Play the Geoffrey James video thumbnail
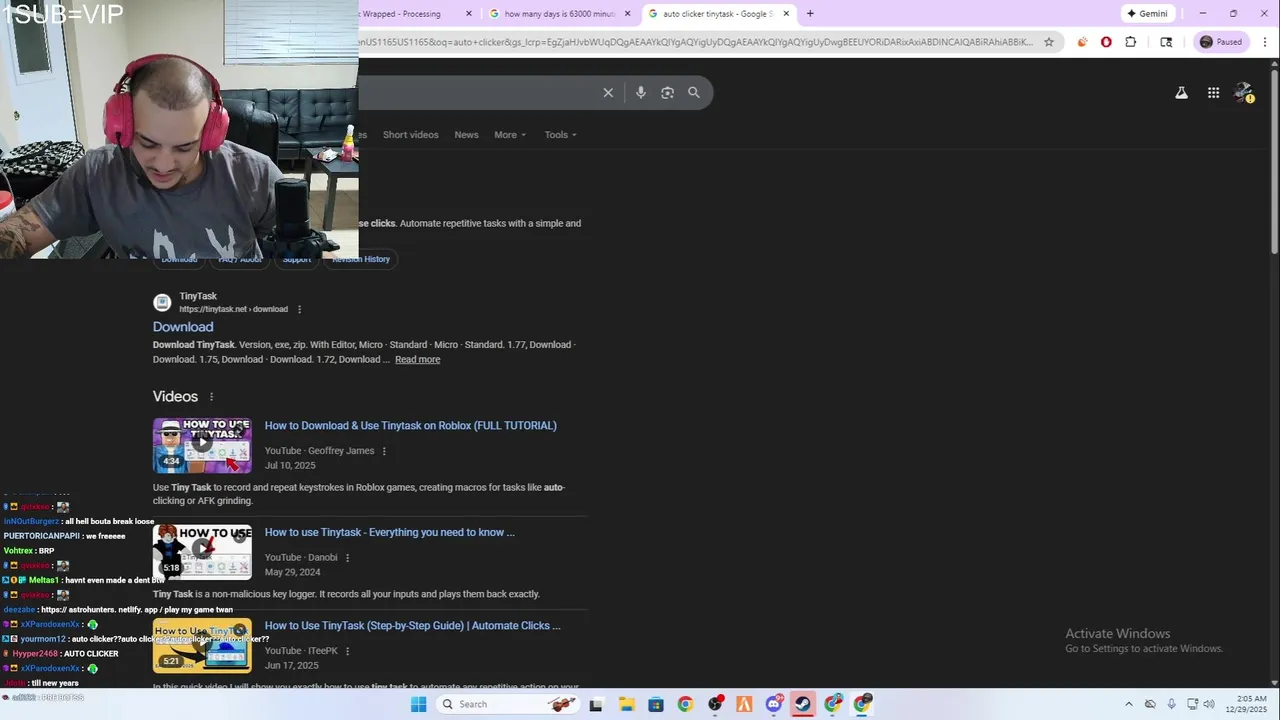 (x=202, y=445)
